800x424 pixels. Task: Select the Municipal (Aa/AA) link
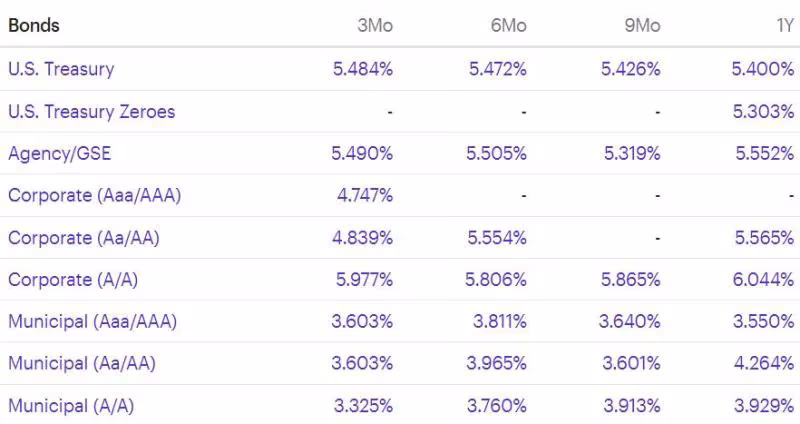[x=82, y=363]
